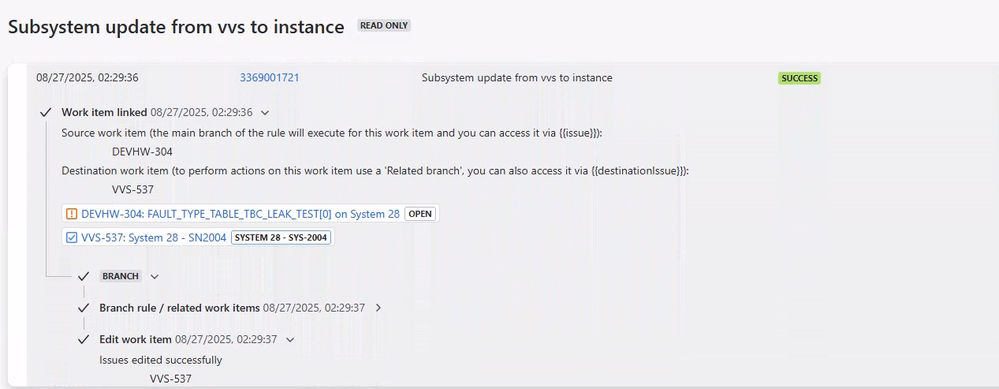This screenshot has height=389, width=999.
Task: Click the checkmark icon beside BRANCH
Action: pos(83,276)
